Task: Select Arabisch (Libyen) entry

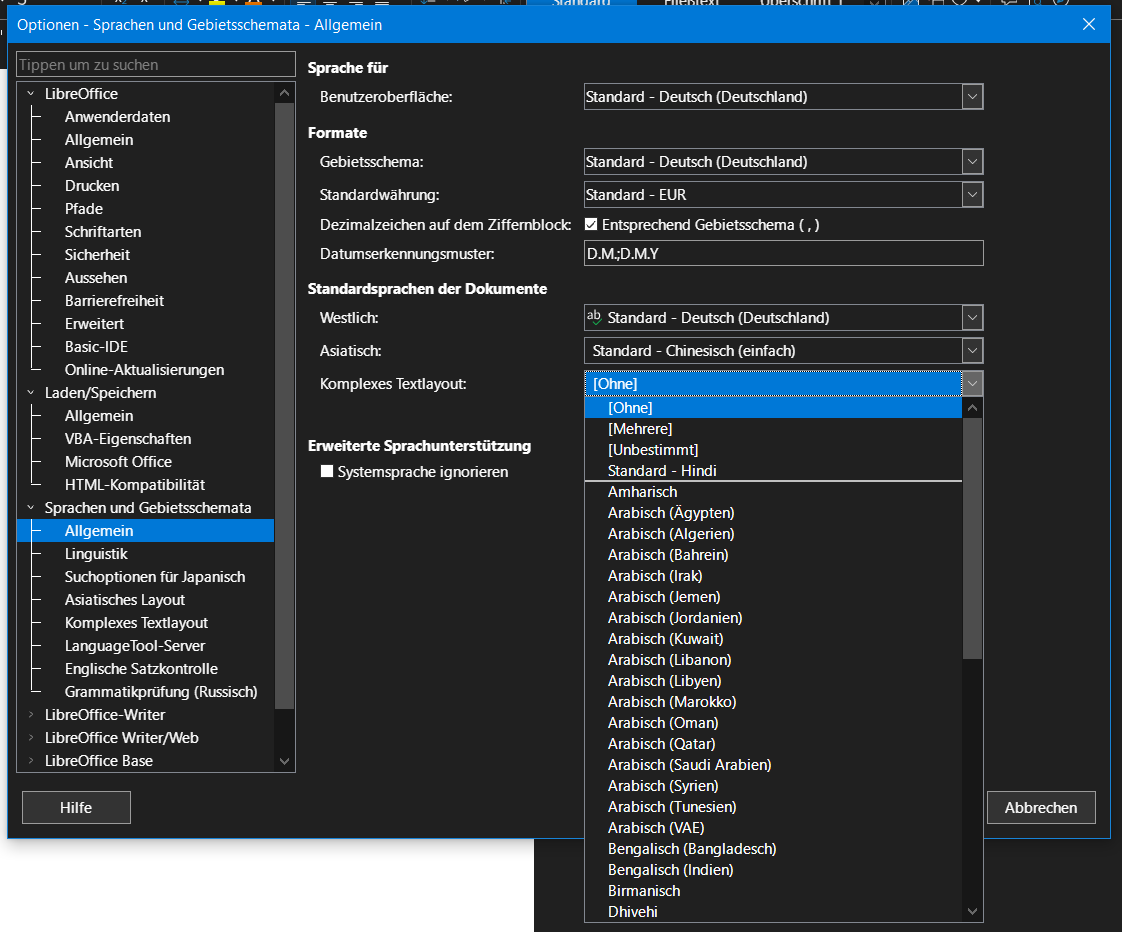Action: tap(774, 681)
